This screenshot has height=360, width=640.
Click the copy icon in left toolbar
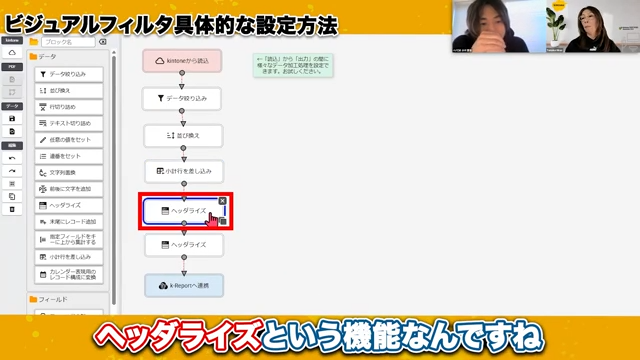12,196
